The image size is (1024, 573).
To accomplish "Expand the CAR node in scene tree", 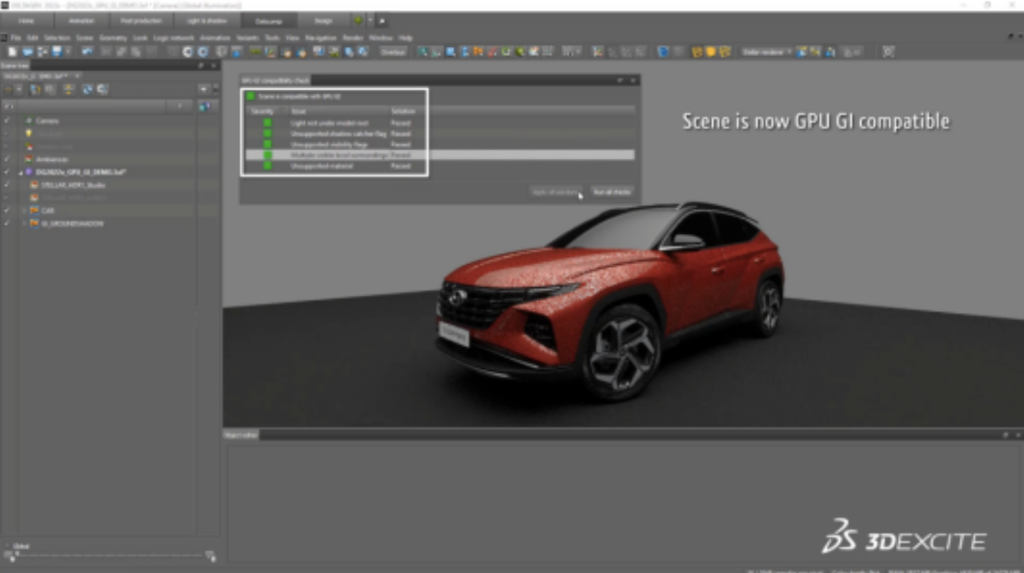I will click(x=24, y=211).
